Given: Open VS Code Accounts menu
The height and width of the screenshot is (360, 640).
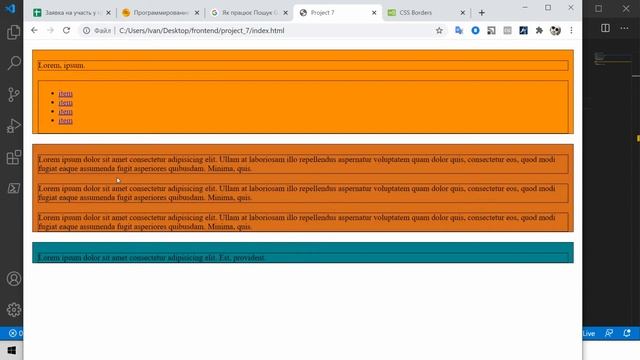Looking at the screenshot, I should pos(13,279).
